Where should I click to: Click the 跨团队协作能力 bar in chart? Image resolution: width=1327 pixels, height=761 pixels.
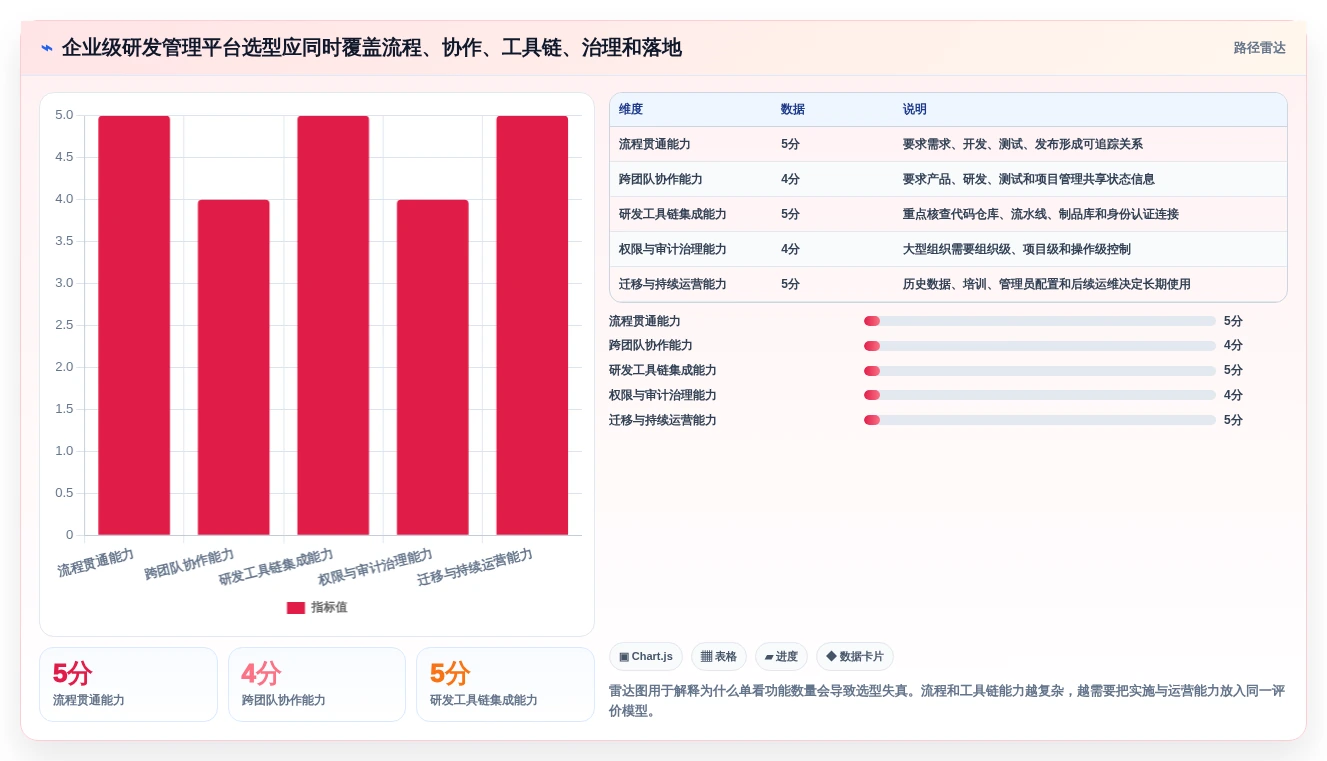tap(233, 367)
